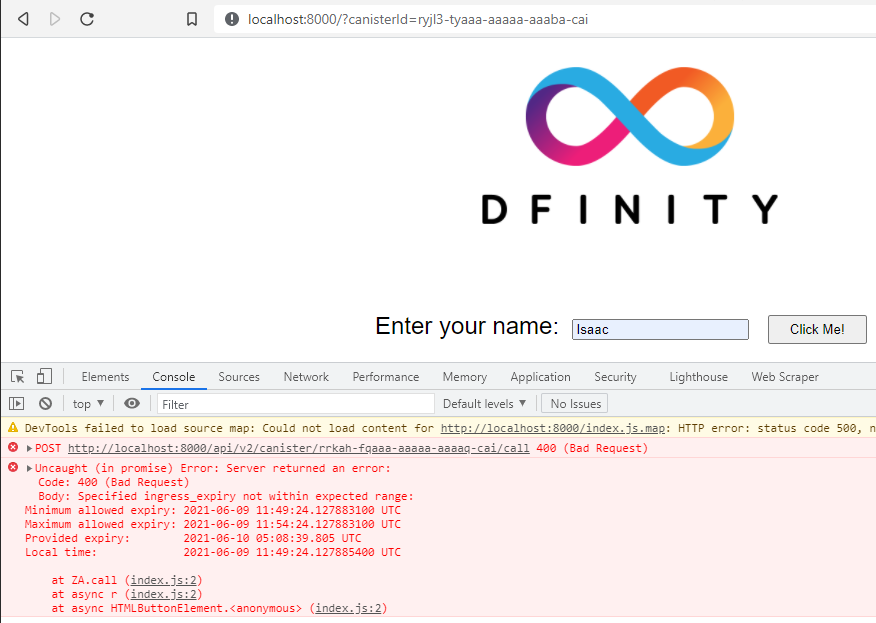
Task: Select the Minimum allowed expiry line
Action: click(x=212, y=511)
